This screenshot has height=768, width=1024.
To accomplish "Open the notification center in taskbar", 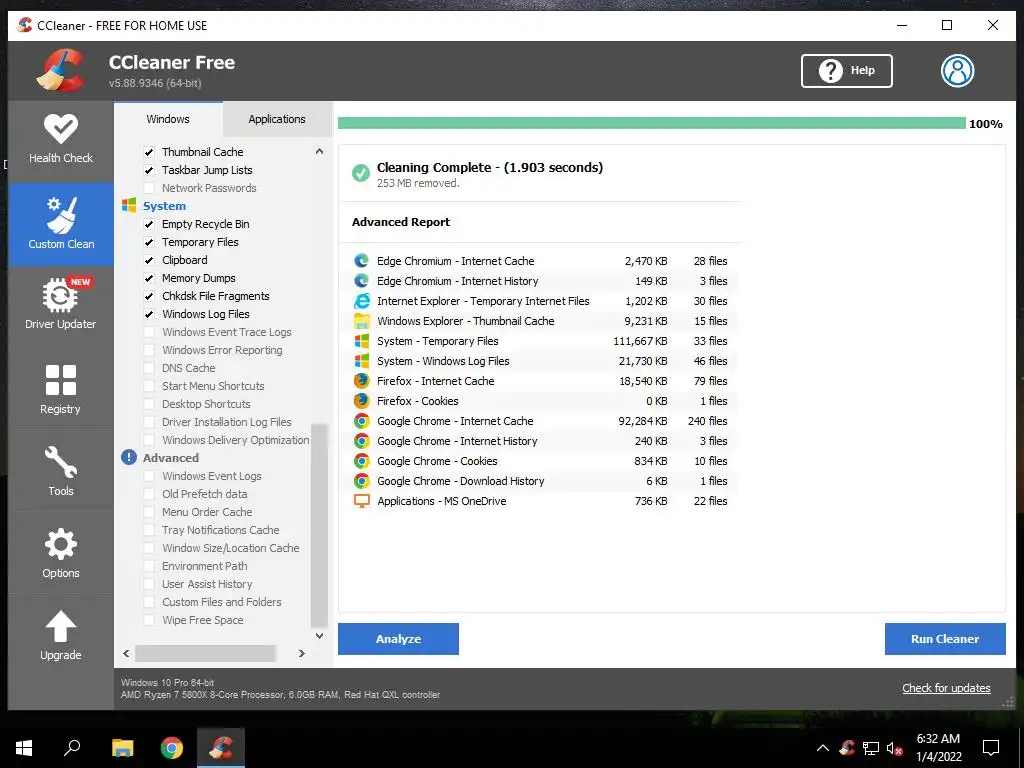I will pyautogui.click(x=991, y=748).
